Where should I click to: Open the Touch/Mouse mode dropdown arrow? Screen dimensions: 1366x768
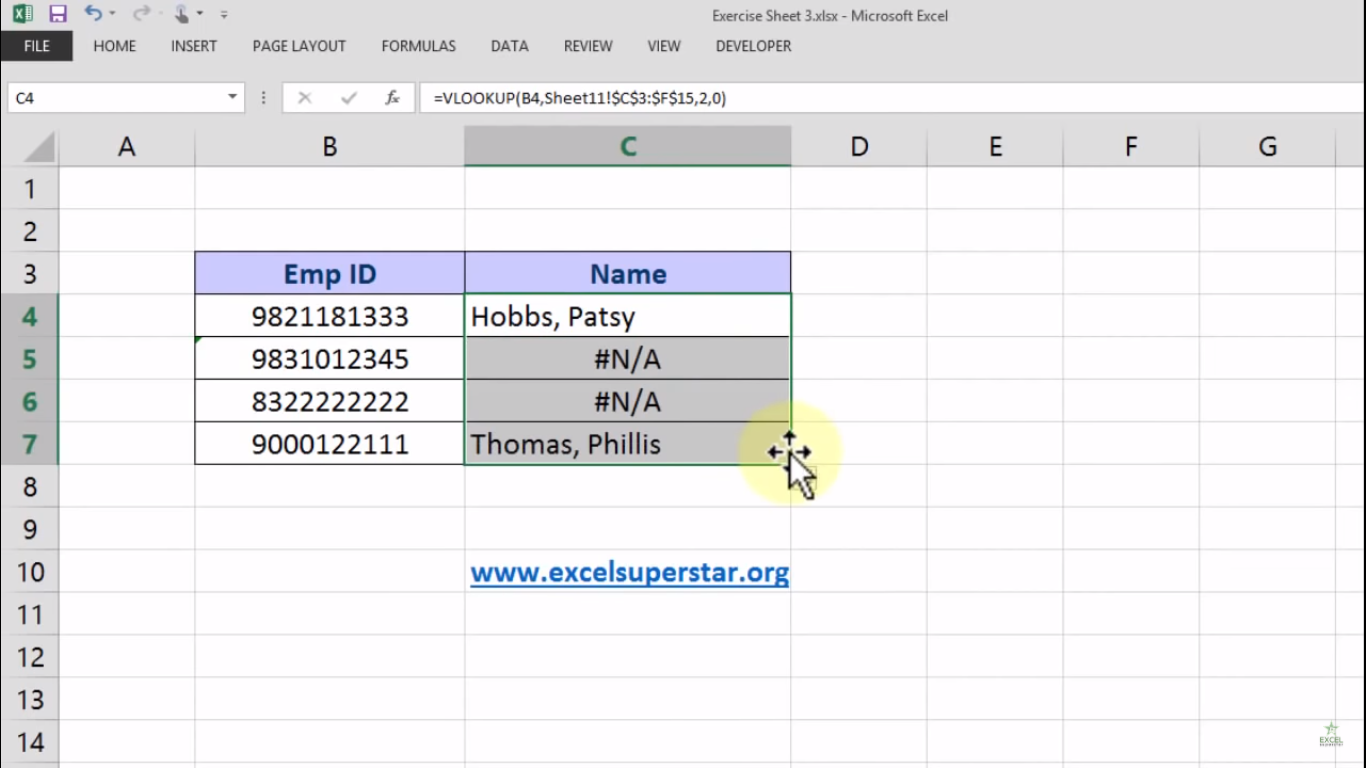[x=200, y=14]
